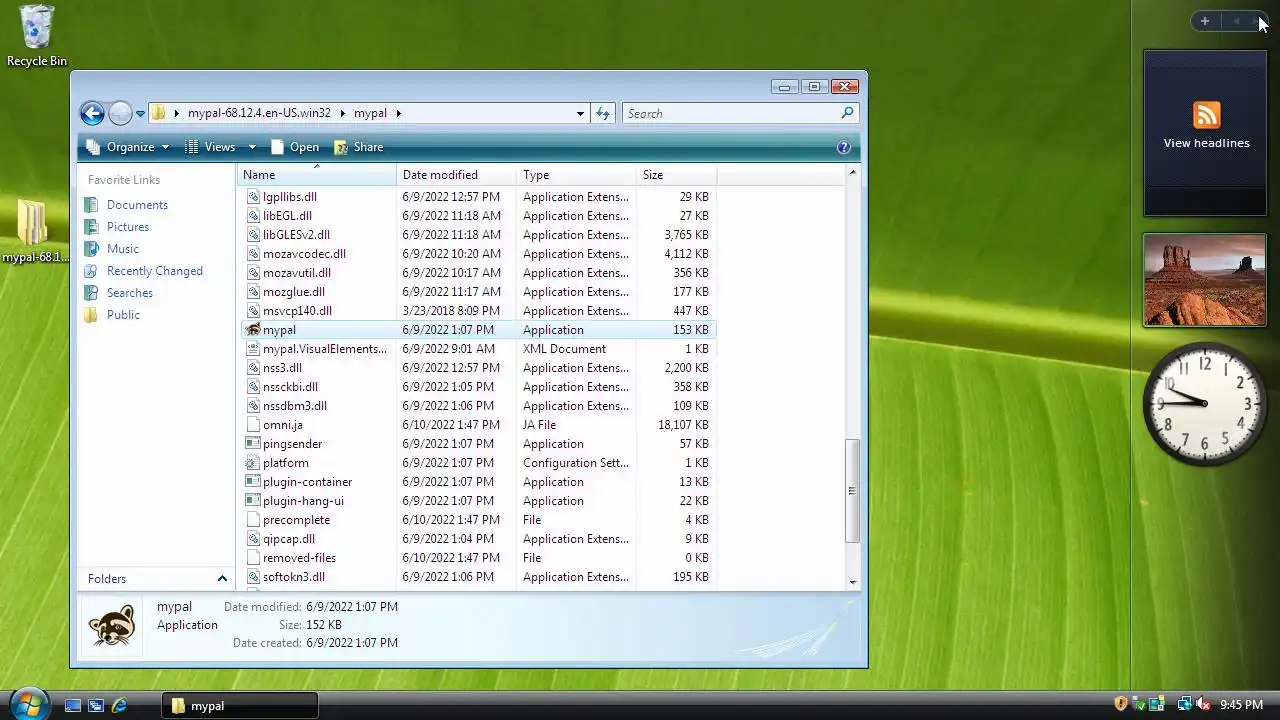Click the Back navigation arrow button
The height and width of the screenshot is (720, 1280).
92,113
